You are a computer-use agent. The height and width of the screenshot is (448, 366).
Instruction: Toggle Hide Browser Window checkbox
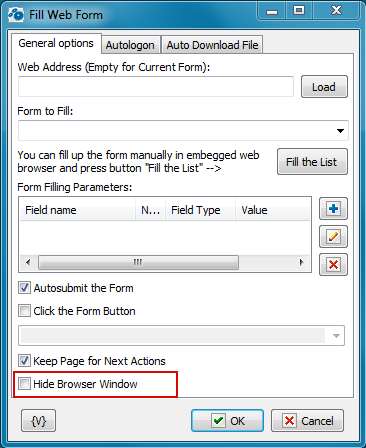click(24, 384)
